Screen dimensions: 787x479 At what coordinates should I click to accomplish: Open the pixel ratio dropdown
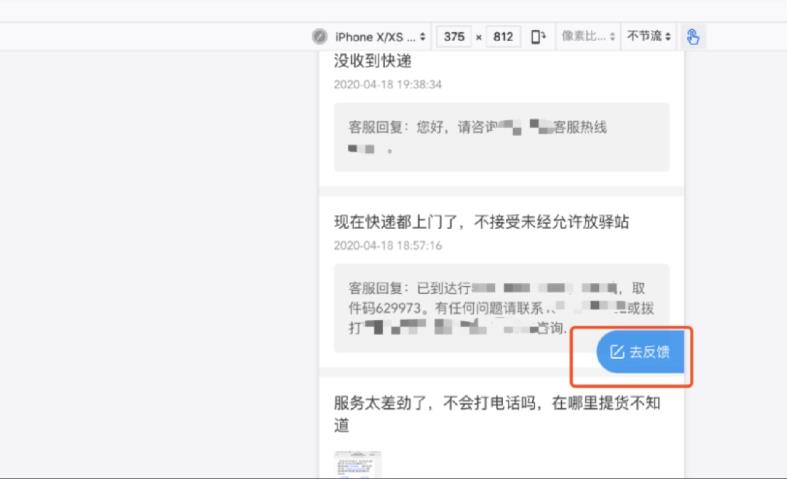[588, 36]
